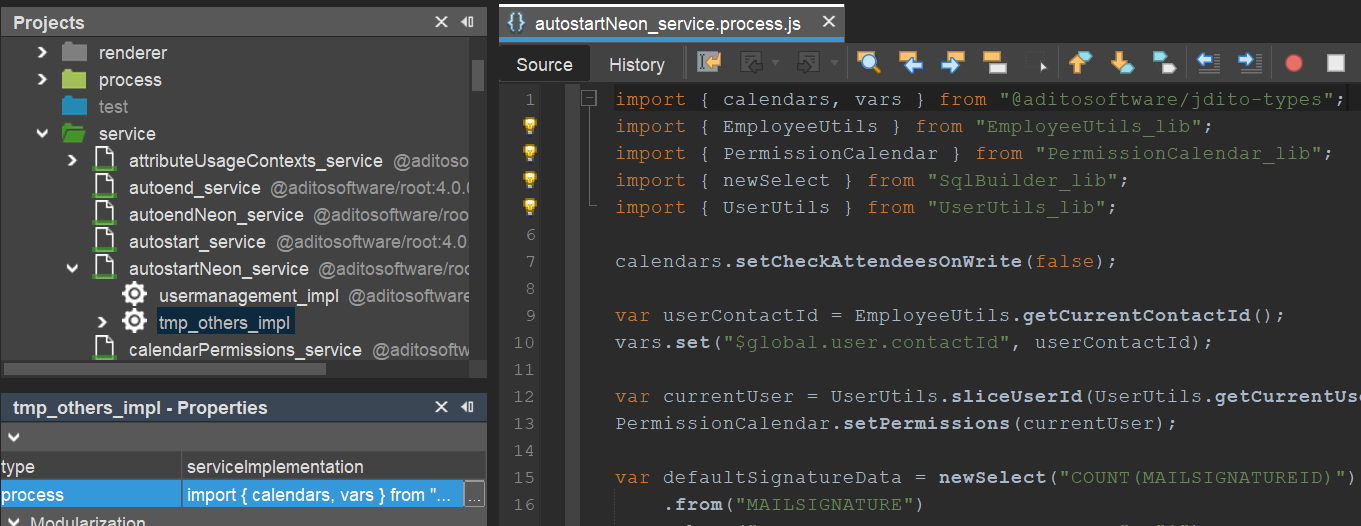Collapse autostartNeon_service node
1361x526 pixels.
[72, 268]
